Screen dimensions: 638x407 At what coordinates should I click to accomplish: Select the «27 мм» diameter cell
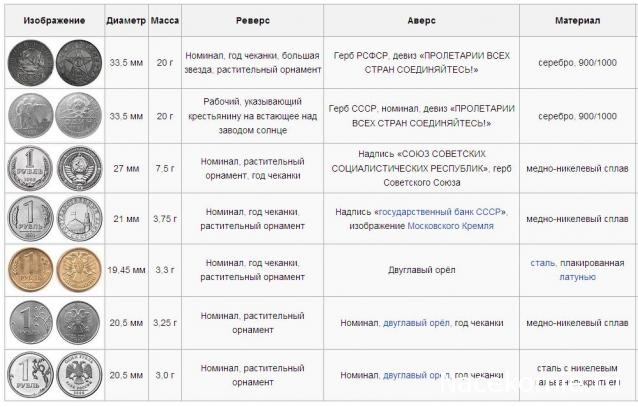click(126, 168)
